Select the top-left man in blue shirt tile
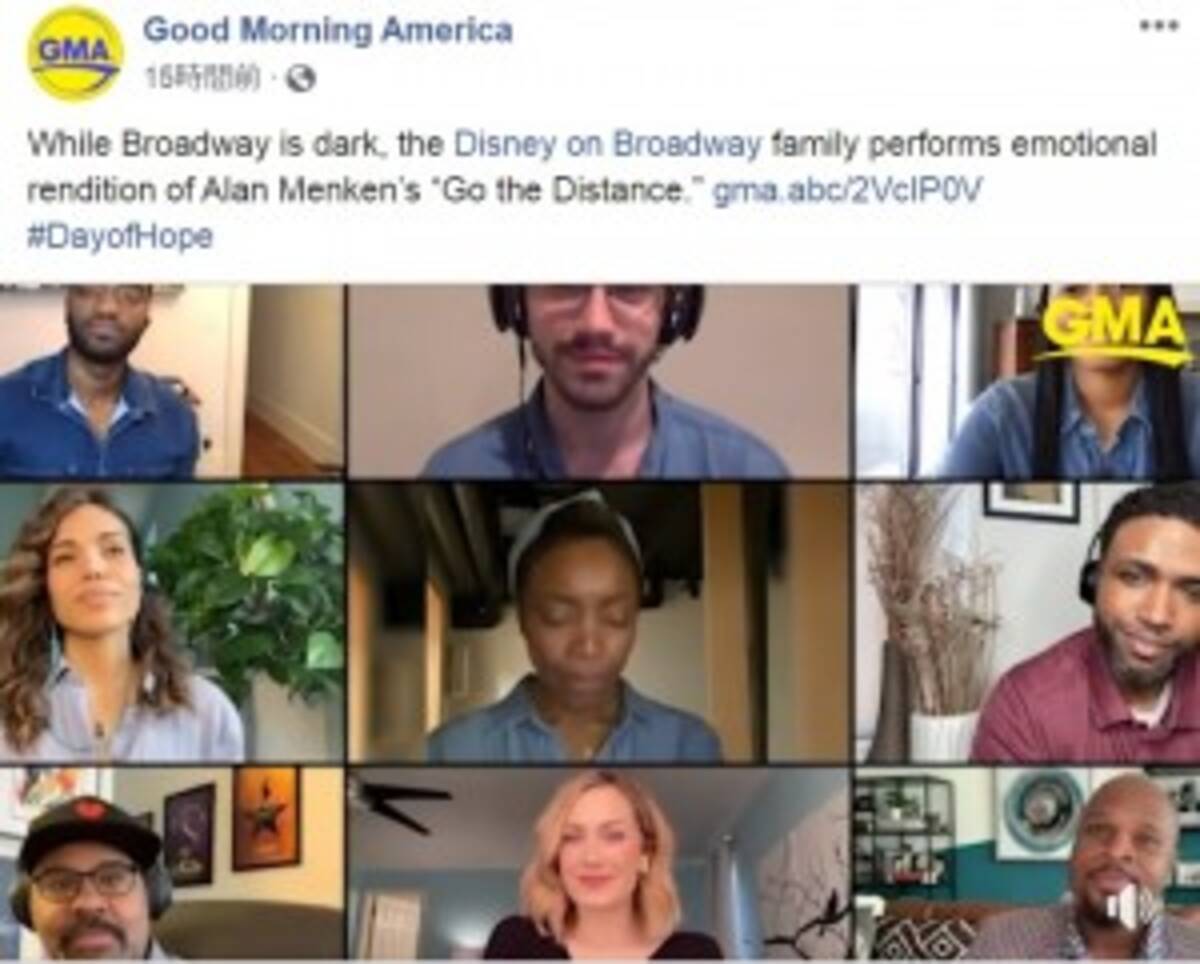1200x964 pixels. (171, 381)
